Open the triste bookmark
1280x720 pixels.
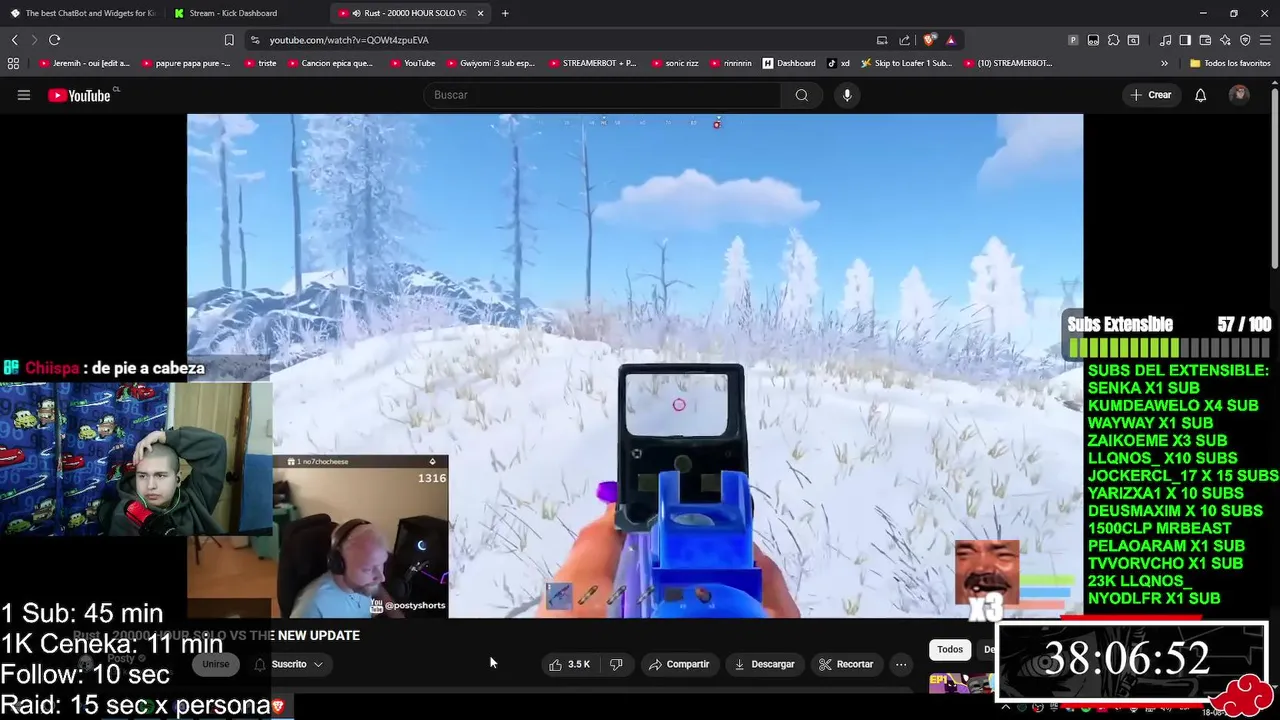pyautogui.click(x=259, y=63)
